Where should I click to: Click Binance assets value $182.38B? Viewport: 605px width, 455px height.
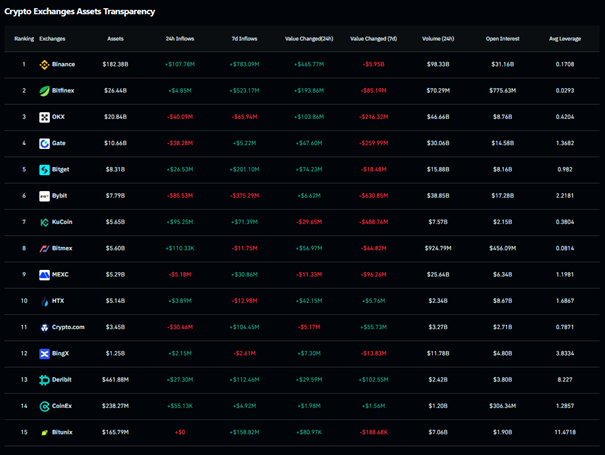(x=116, y=65)
